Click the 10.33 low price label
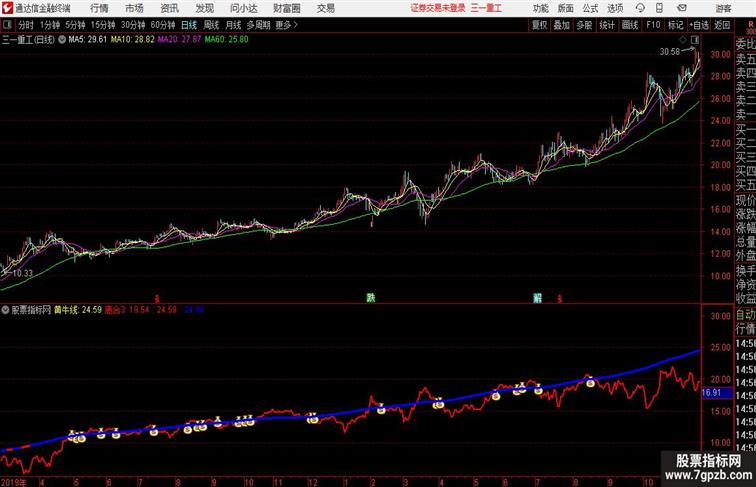 [x=22, y=273]
